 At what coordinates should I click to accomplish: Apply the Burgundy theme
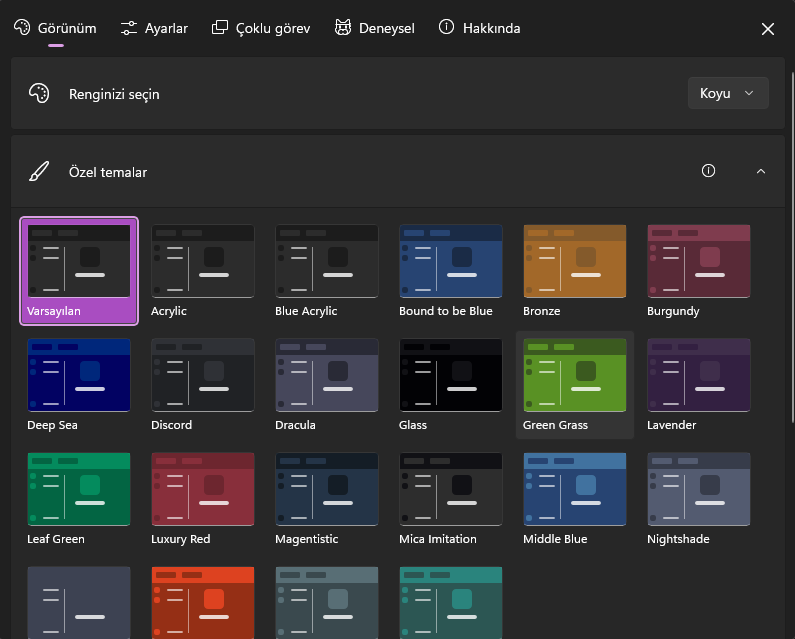click(699, 271)
